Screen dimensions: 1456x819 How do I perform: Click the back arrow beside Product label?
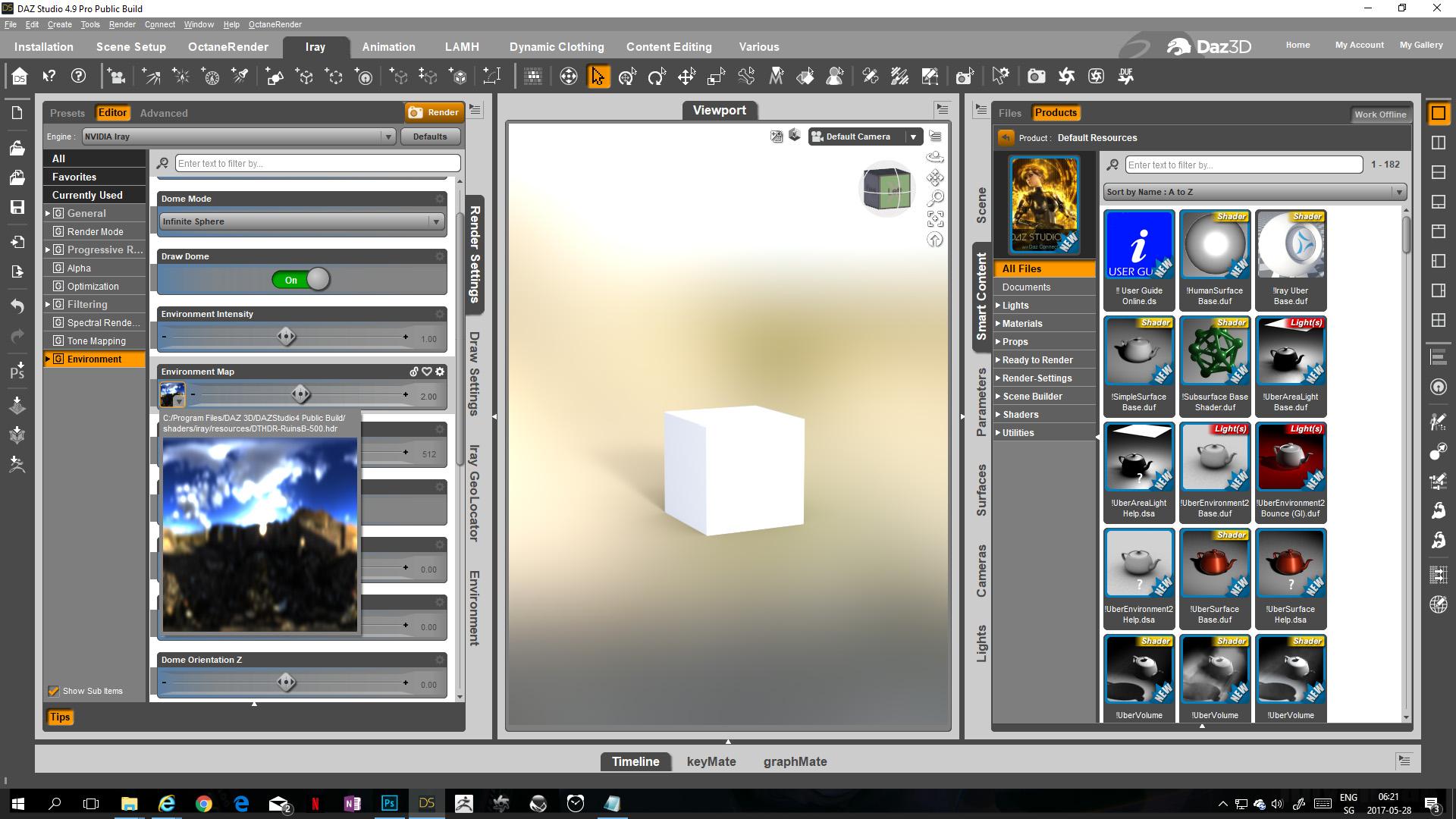1006,138
